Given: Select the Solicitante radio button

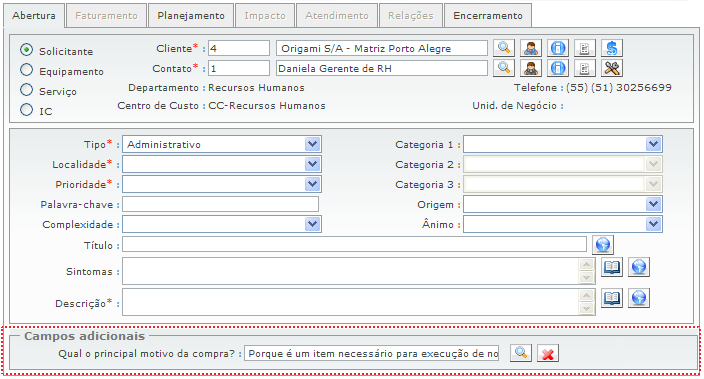Looking at the screenshot, I should [26, 50].
